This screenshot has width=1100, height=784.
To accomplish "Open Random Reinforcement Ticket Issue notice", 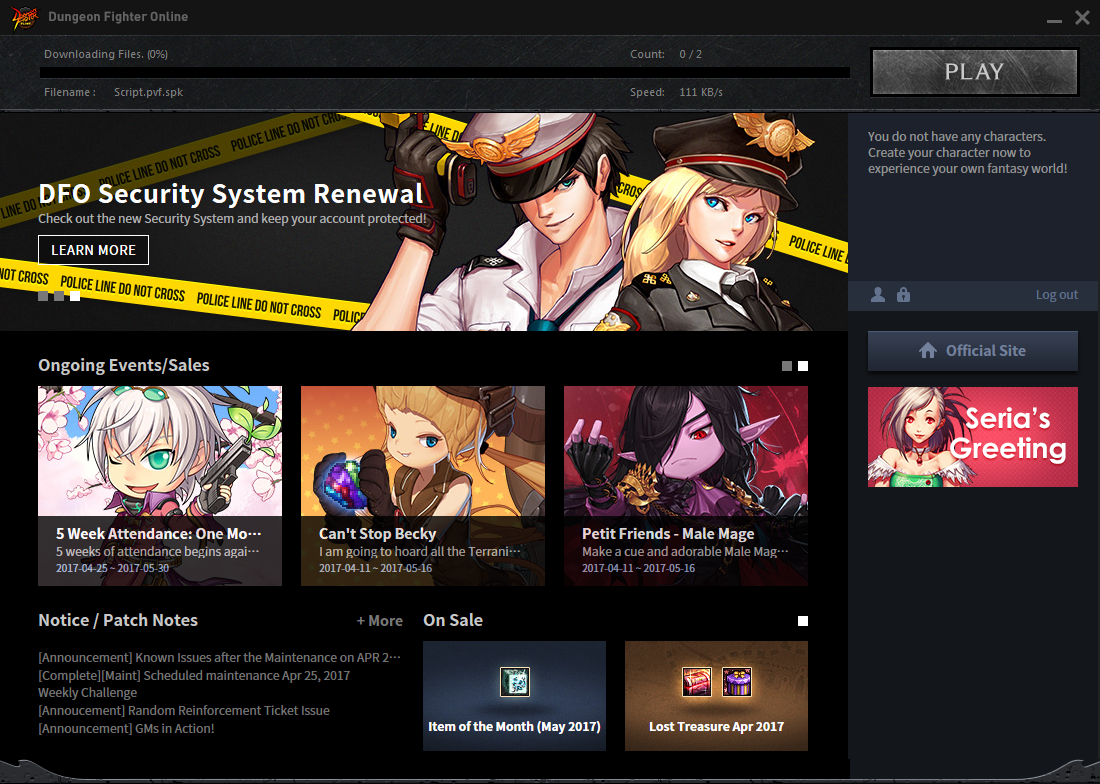I will click(184, 710).
